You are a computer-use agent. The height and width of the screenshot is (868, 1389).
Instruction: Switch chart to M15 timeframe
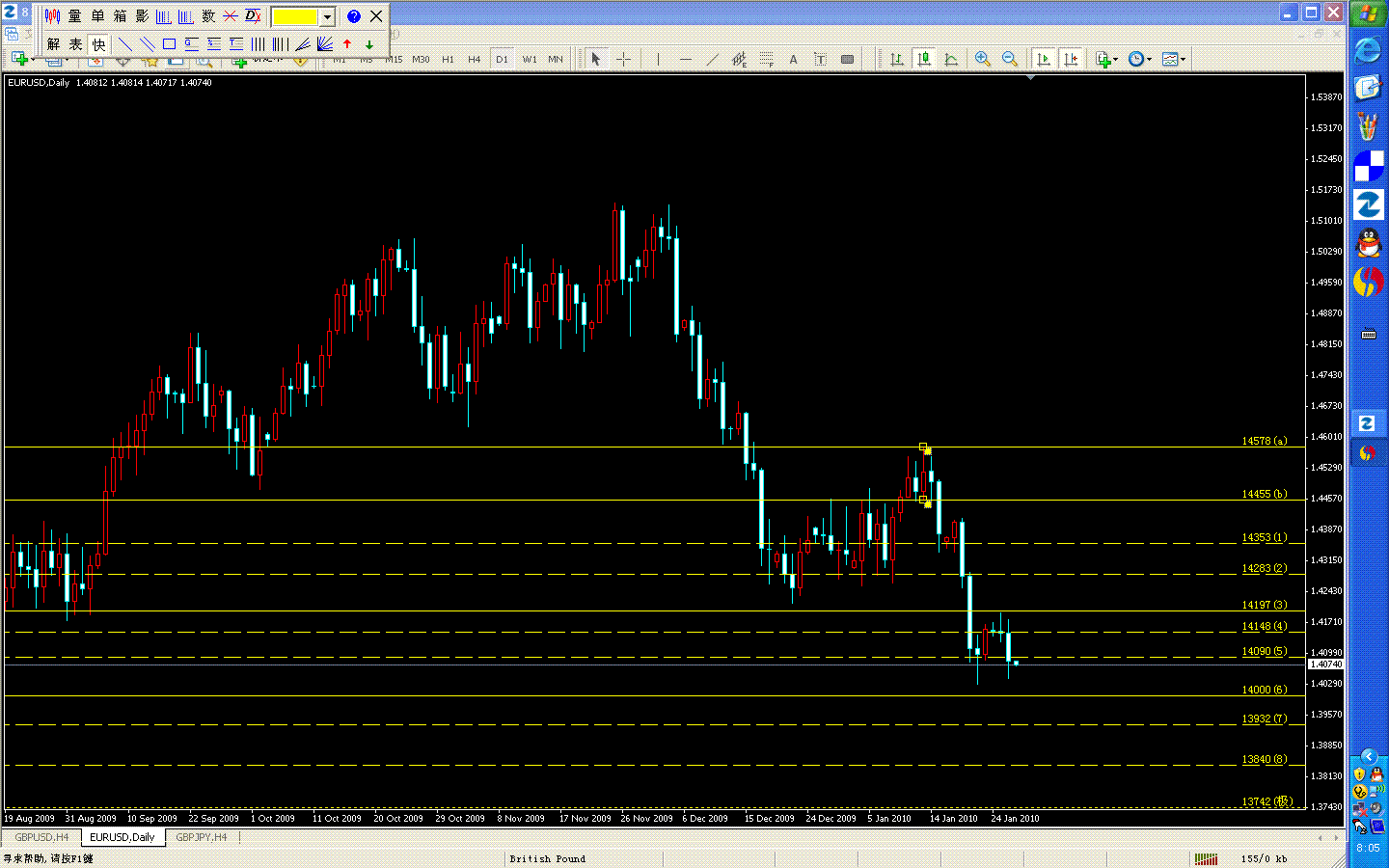394,60
